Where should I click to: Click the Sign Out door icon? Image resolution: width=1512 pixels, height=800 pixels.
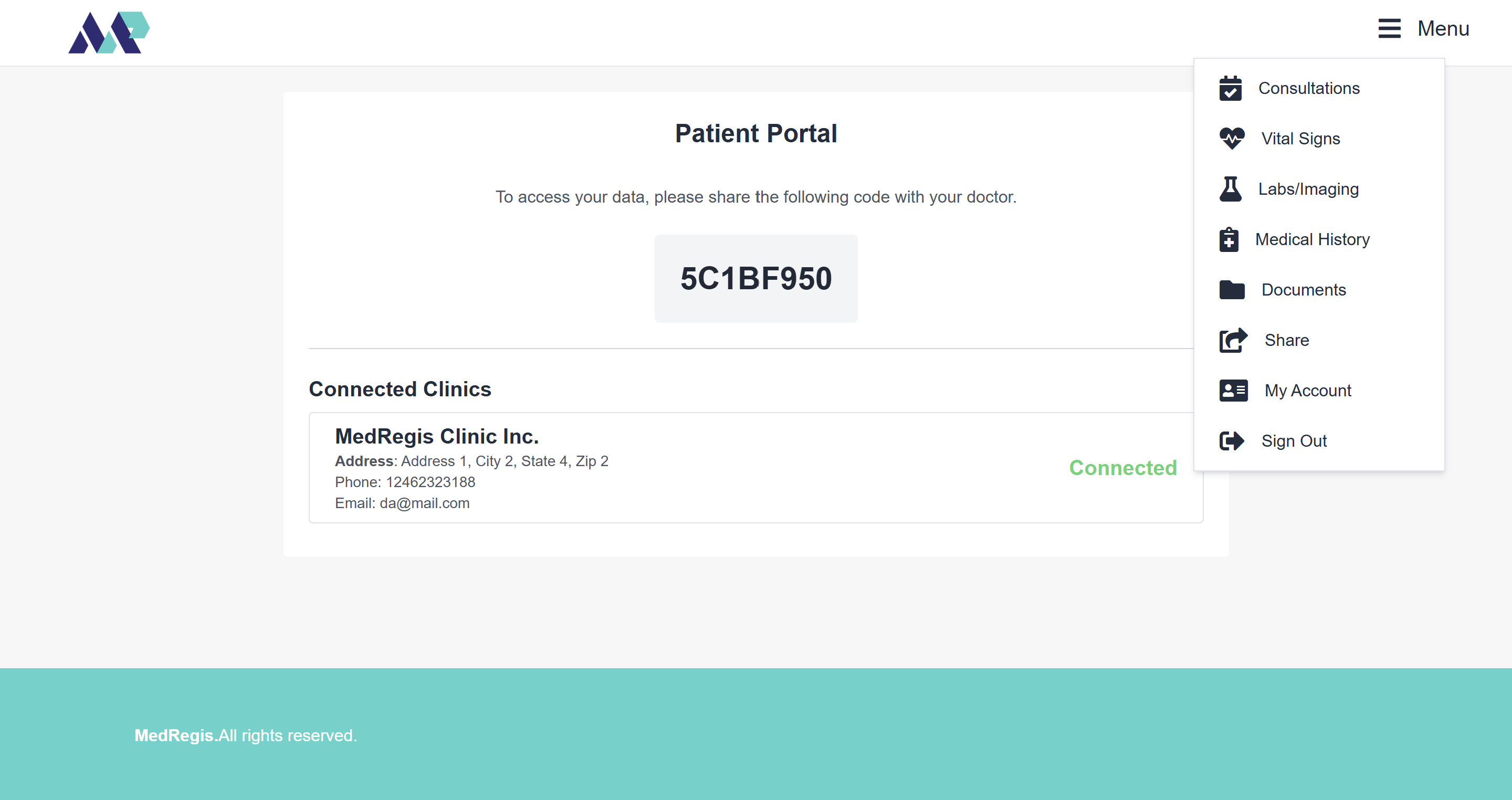tap(1232, 441)
